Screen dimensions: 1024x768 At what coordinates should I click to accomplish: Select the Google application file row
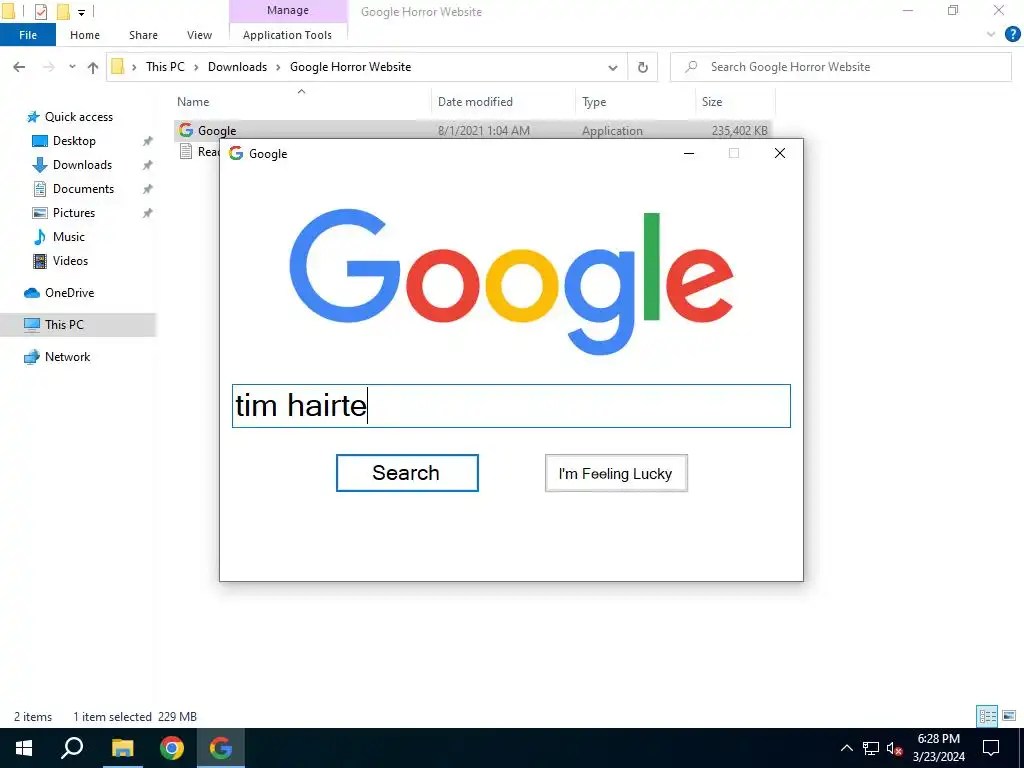(473, 131)
